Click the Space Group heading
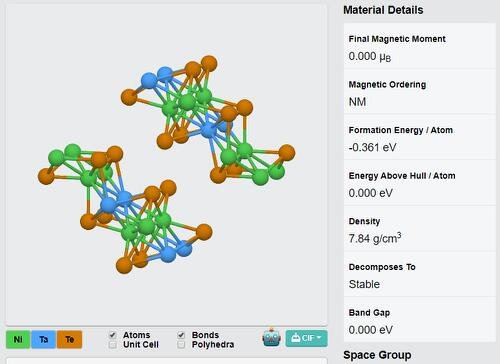The height and width of the screenshot is (364, 500). pos(377,355)
